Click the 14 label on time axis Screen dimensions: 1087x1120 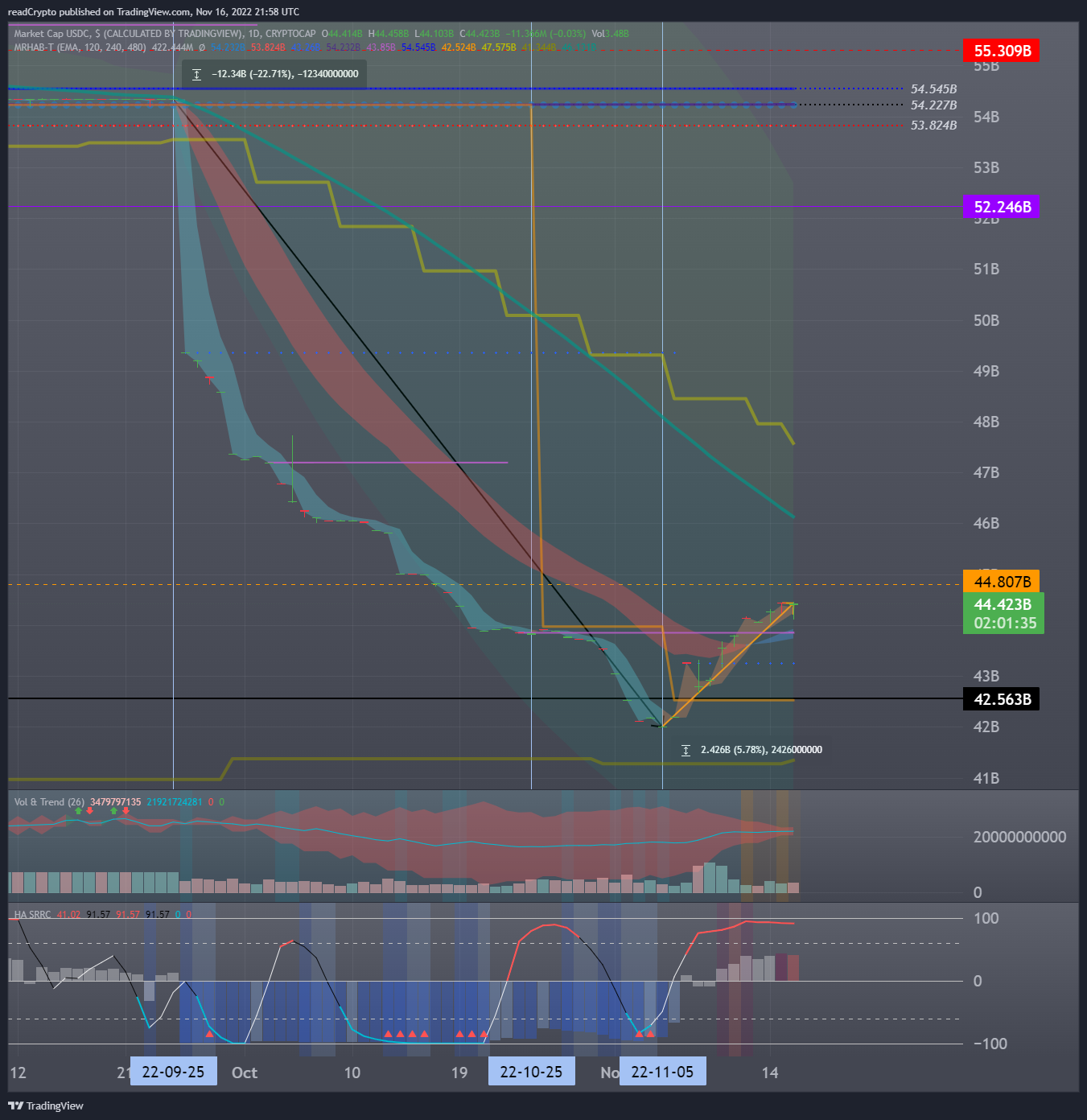coord(770,1073)
